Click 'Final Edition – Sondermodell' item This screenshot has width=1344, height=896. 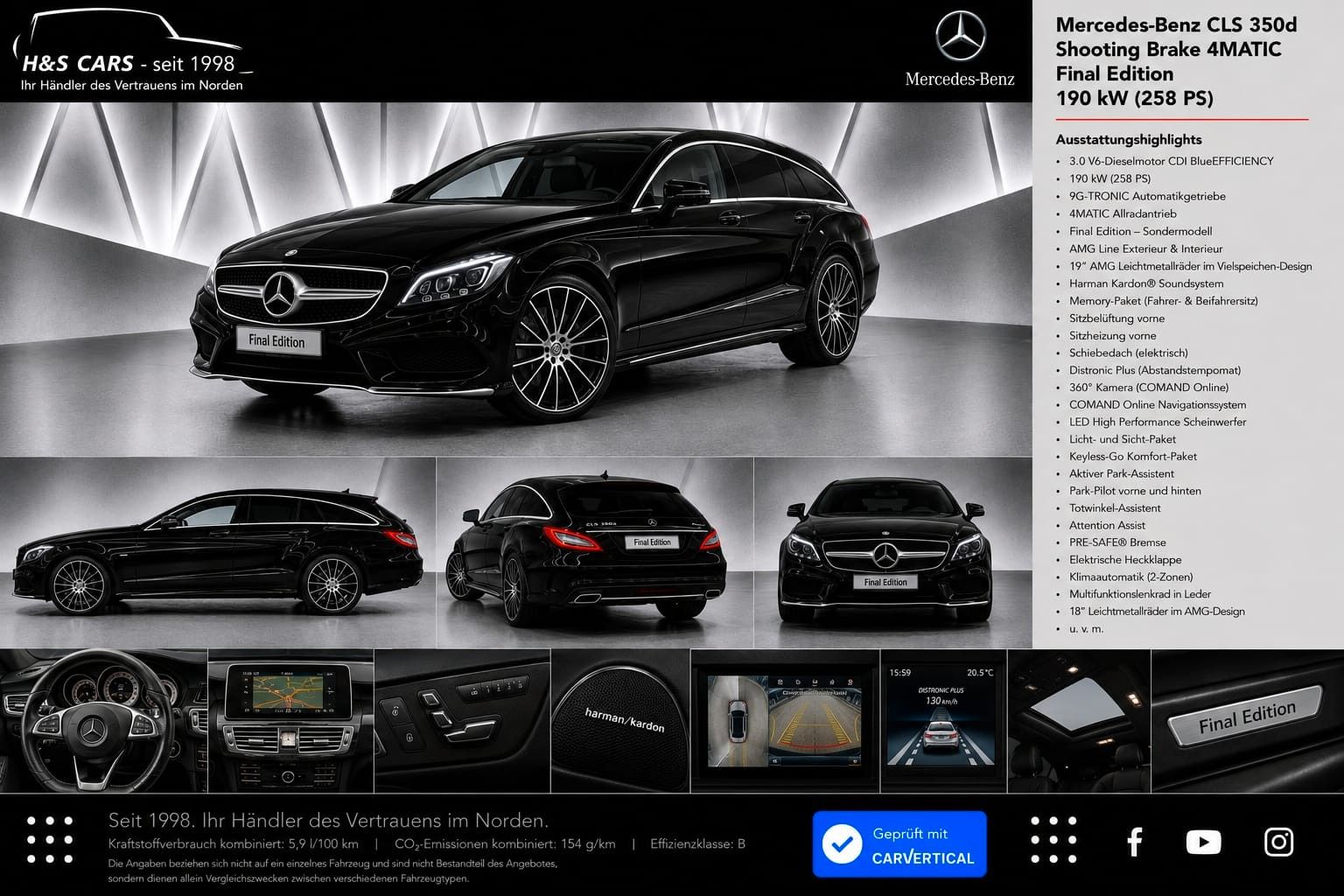coord(1140,231)
